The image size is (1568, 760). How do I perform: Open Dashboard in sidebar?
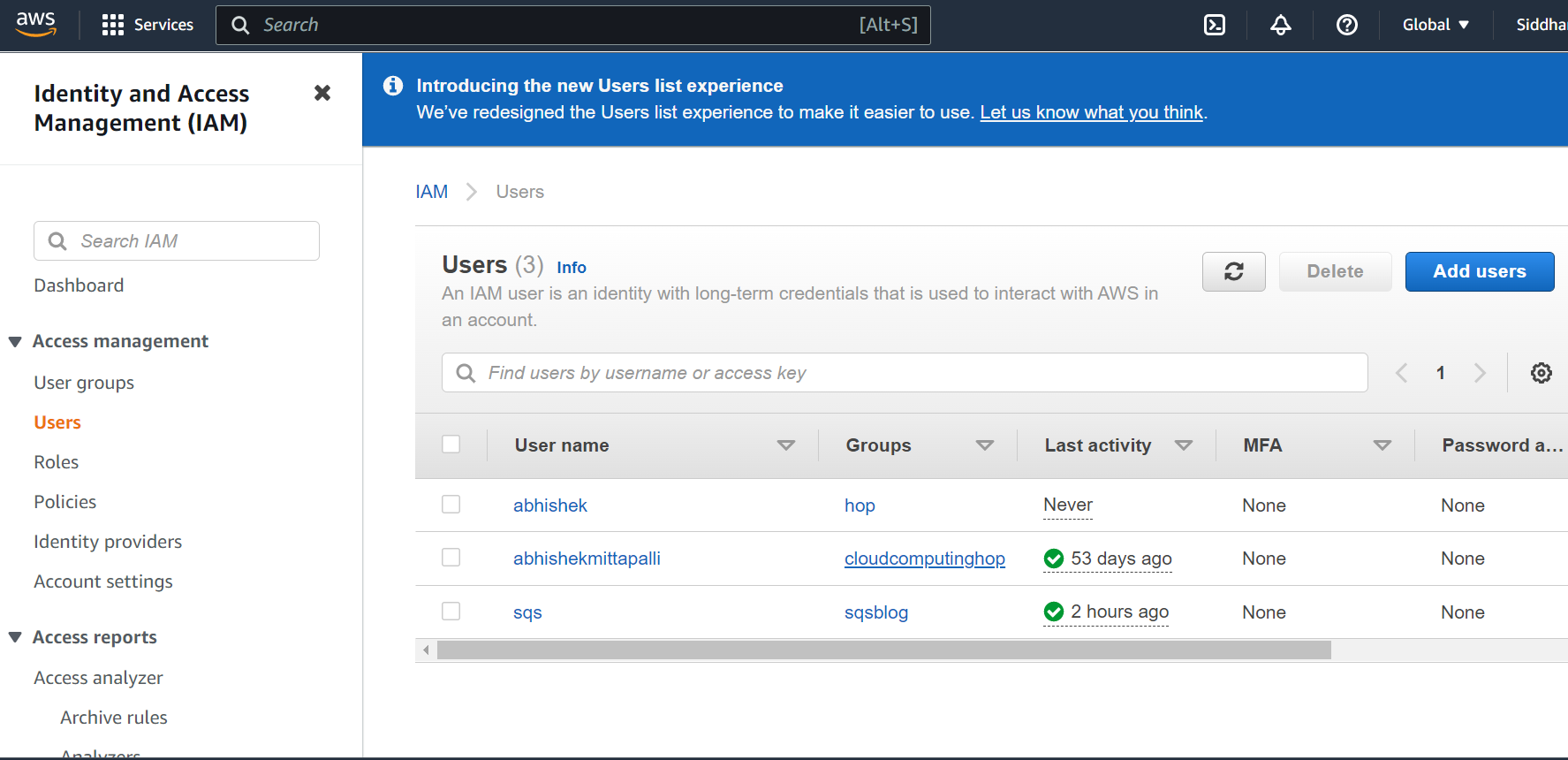pyautogui.click(x=79, y=285)
